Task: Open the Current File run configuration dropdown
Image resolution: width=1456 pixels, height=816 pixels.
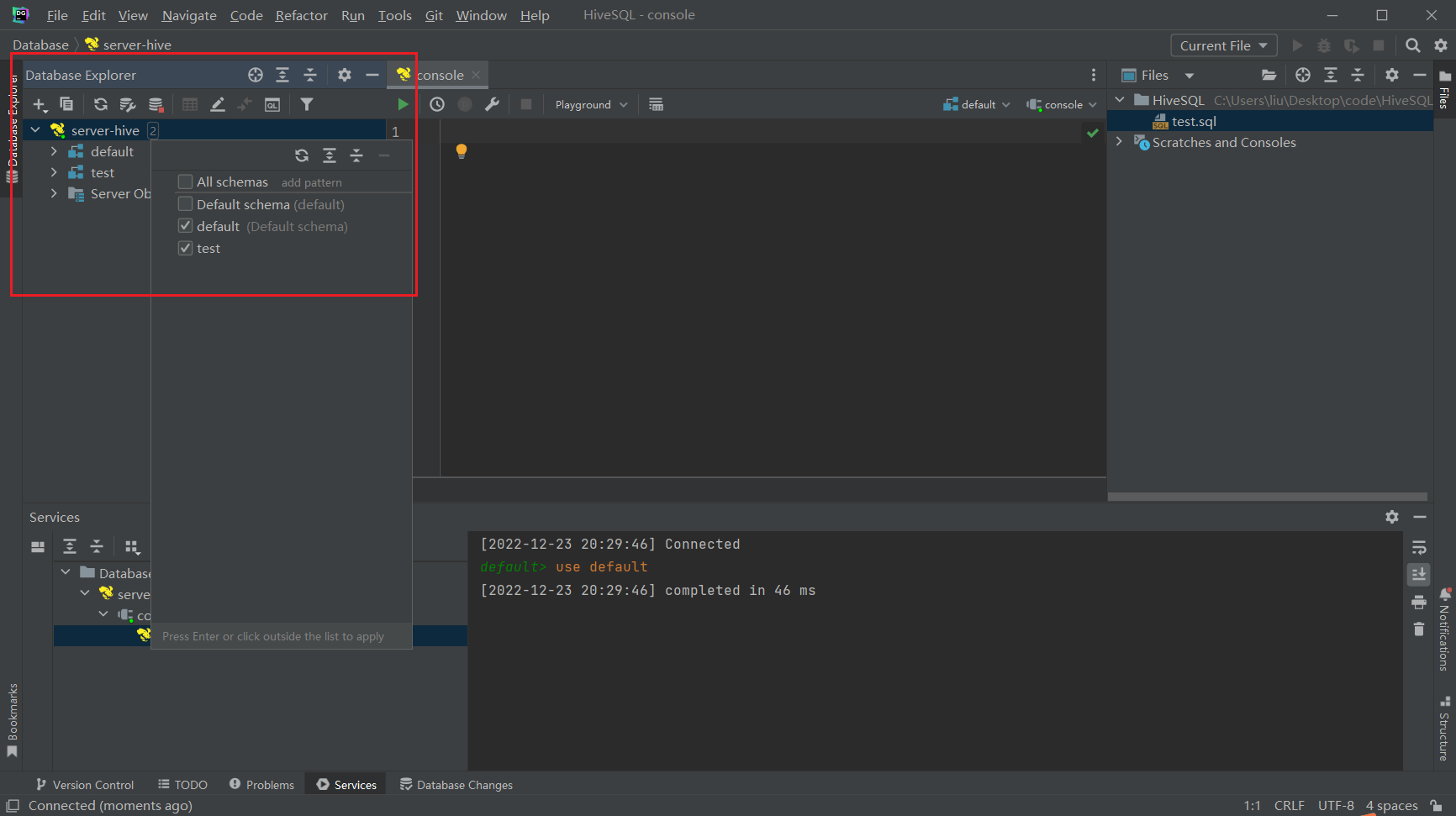Action: point(1223,45)
